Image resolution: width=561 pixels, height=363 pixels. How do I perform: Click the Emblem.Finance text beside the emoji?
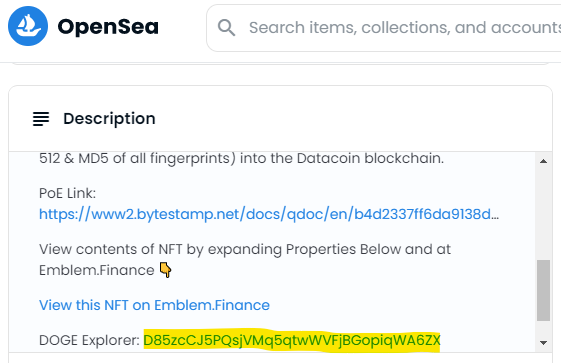pyautogui.click(x=97, y=270)
